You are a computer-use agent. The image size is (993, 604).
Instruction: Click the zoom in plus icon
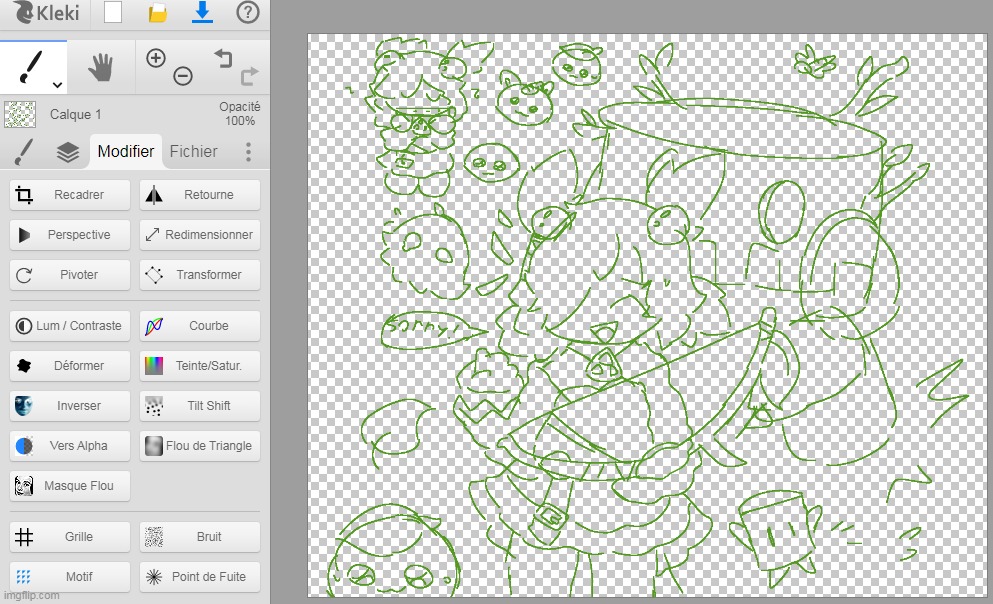(x=155, y=58)
